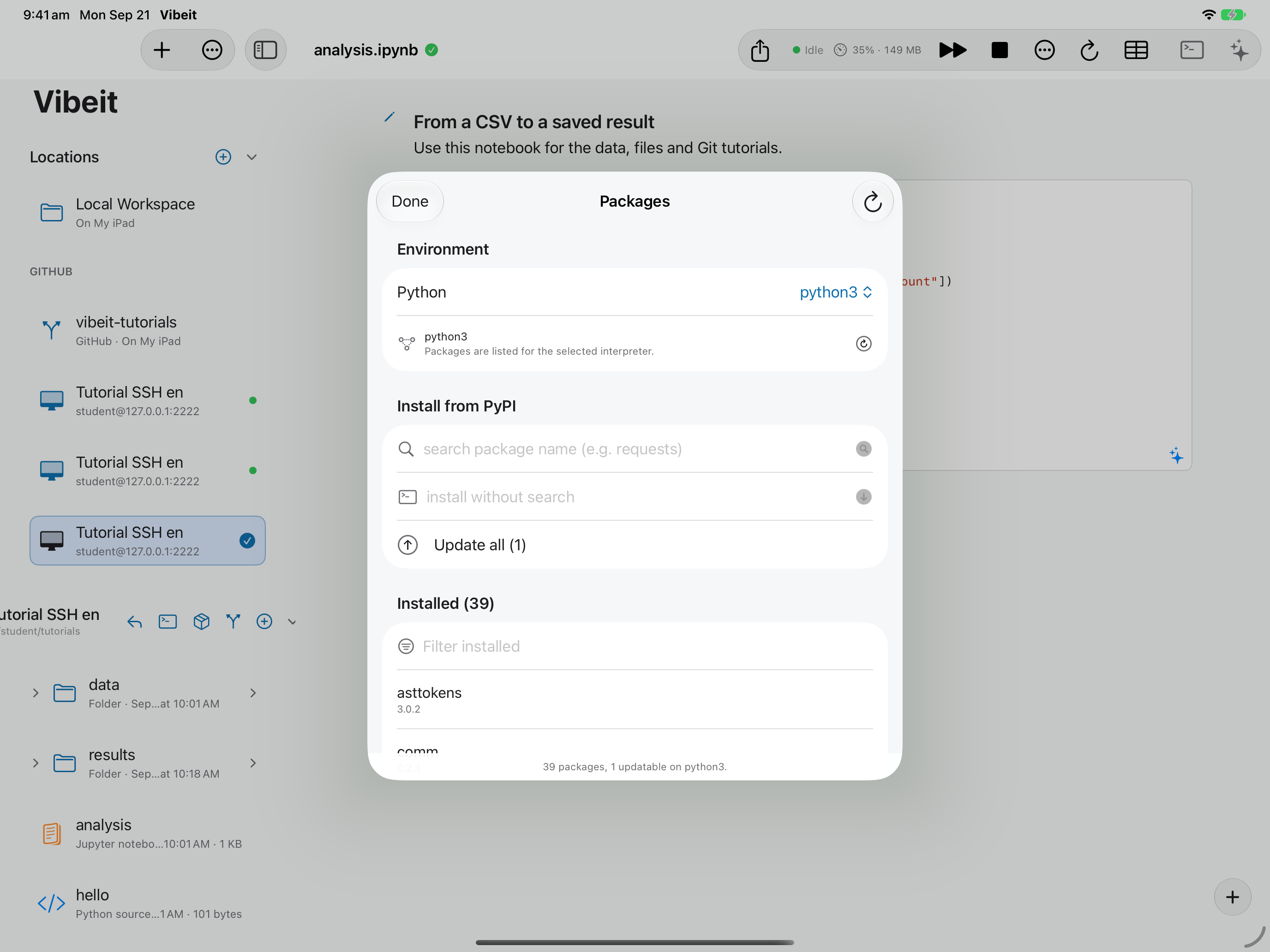The image size is (1270, 952).
Task: Click the kernel Idle status indicator
Action: coord(808,50)
